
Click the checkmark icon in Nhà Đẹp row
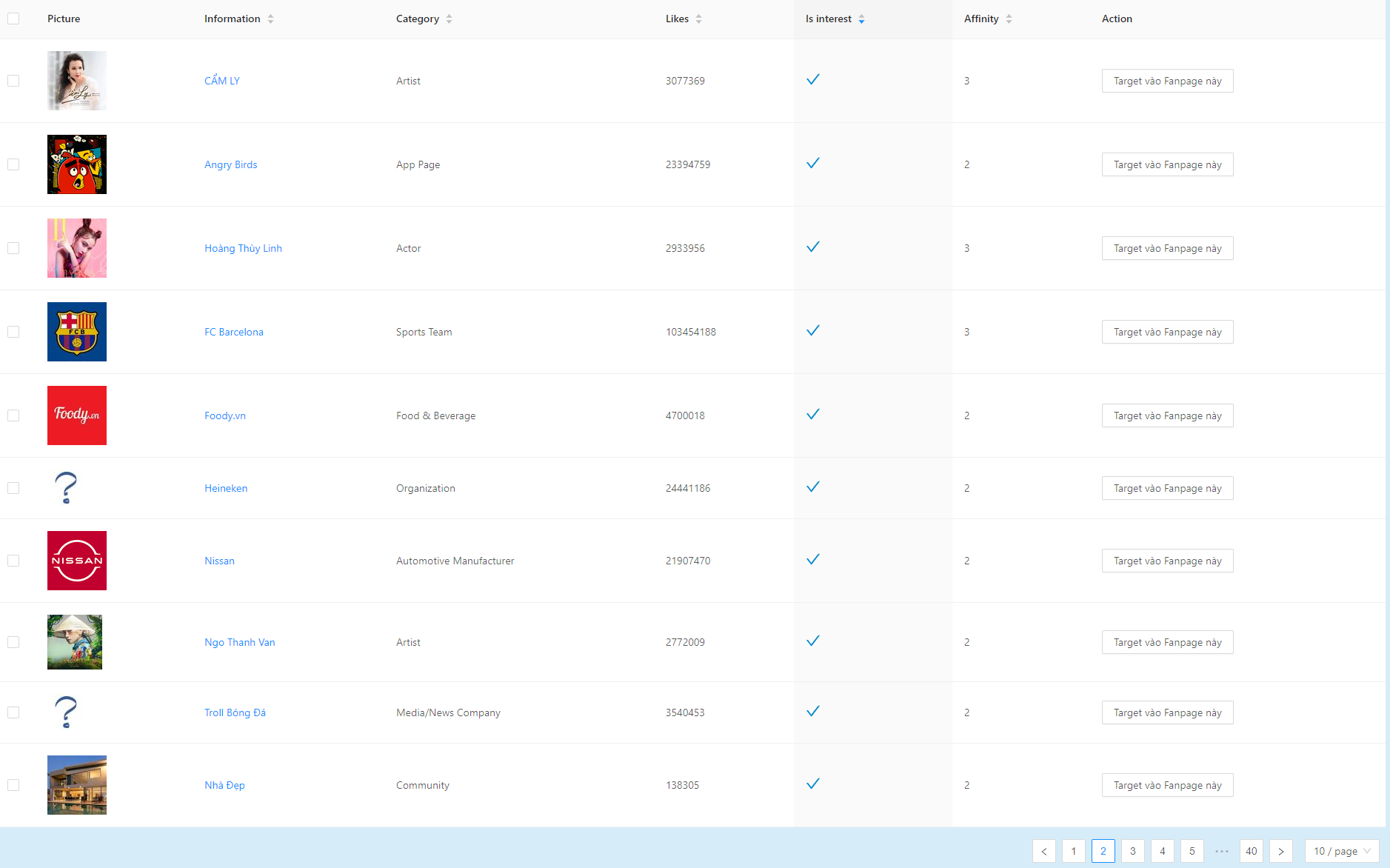[x=813, y=784]
